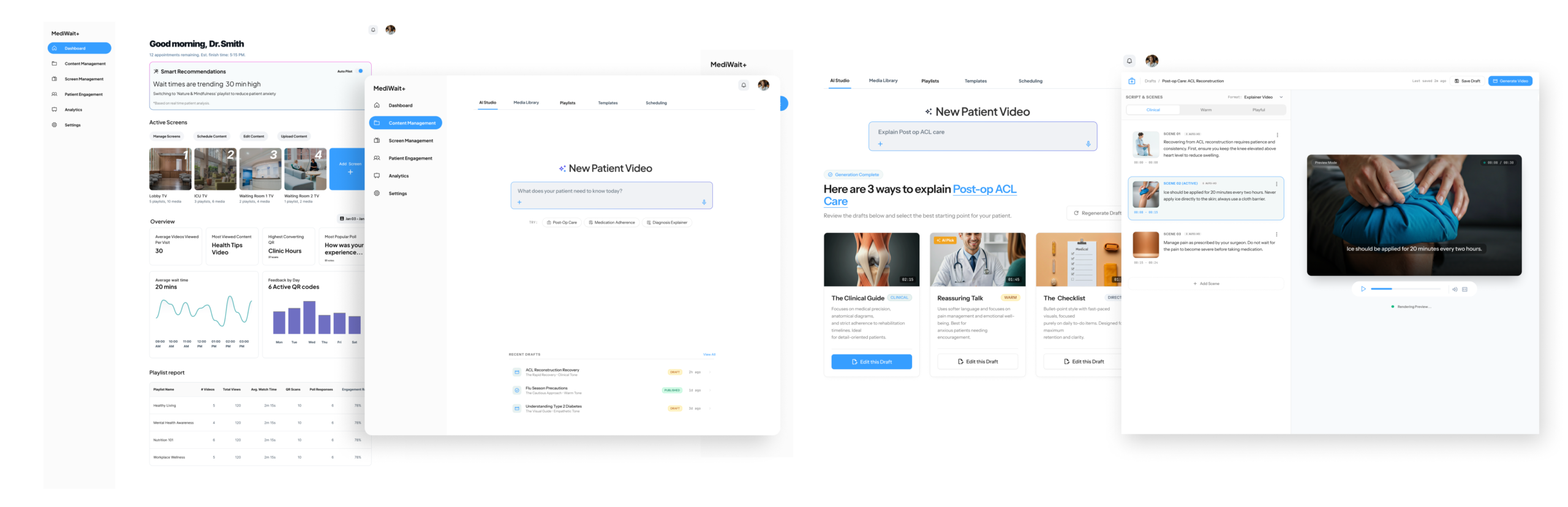The height and width of the screenshot is (507, 1568).
Task: Click the Medication Adherence suggestion chip
Action: tap(611, 223)
